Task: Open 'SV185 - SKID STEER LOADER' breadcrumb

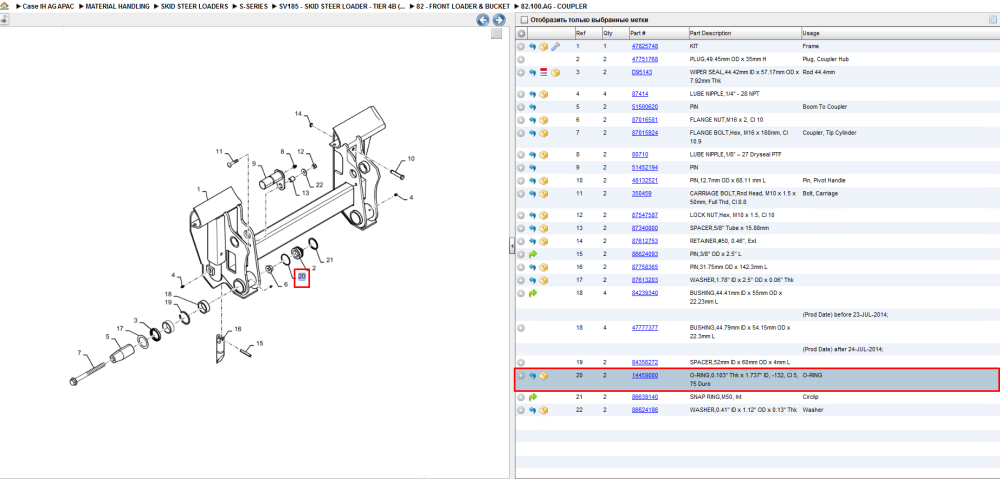Action: point(342,6)
